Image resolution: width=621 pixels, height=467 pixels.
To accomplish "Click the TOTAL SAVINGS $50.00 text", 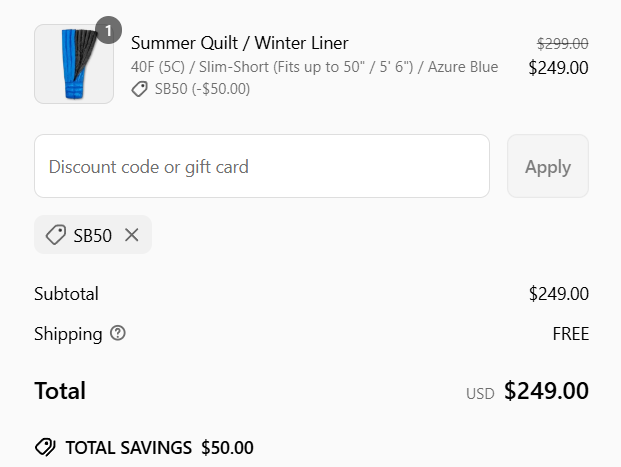I will pos(160,448).
